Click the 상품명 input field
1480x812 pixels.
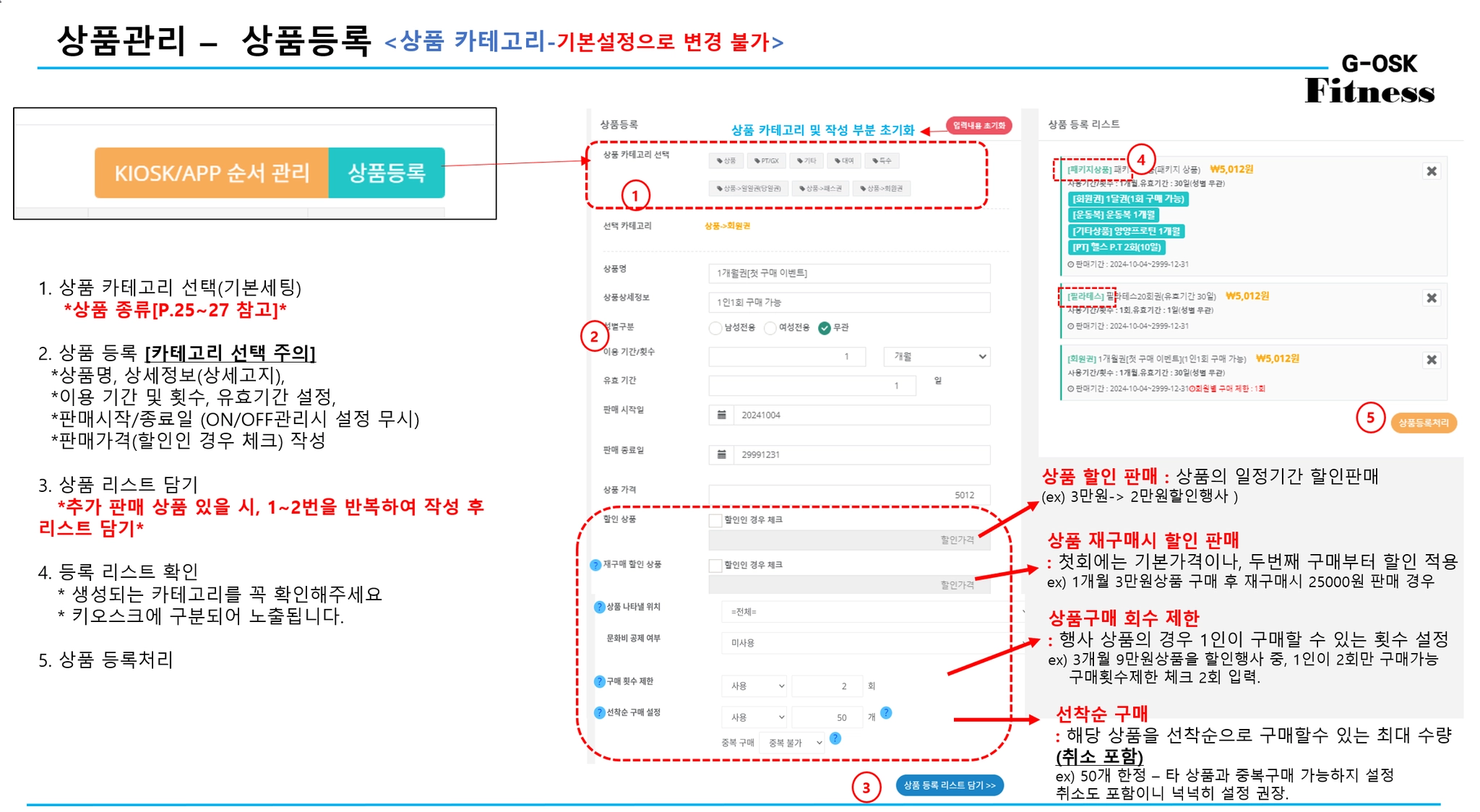pos(848,273)
